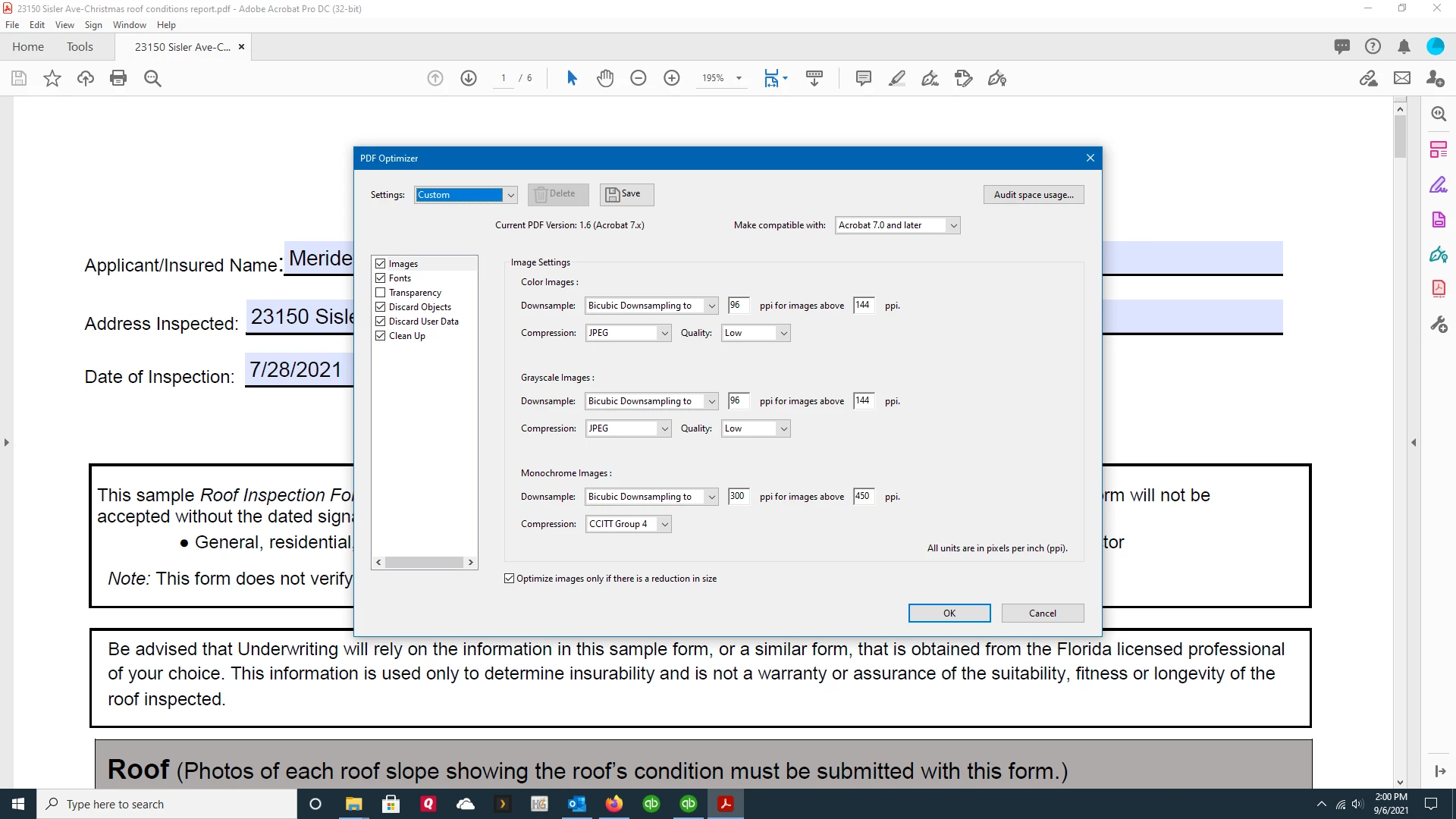Open the Make compatible with dropdown
This screenshot has width=1456, height=819.
953,225
